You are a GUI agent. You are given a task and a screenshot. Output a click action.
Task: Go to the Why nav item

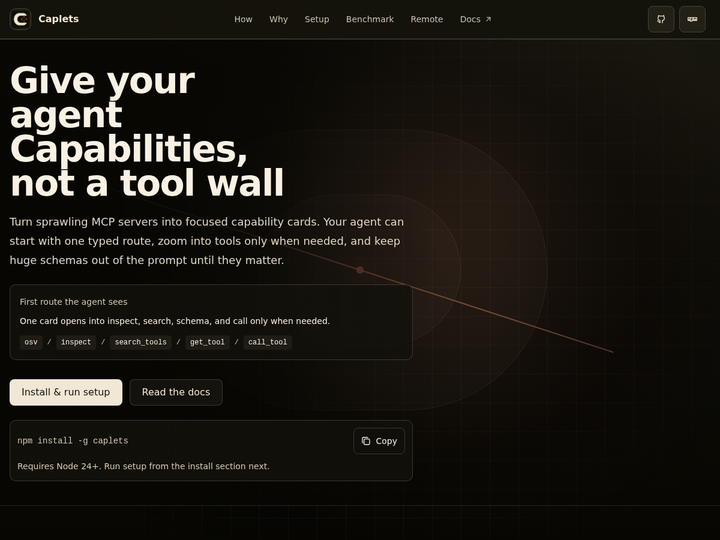(x=278, y=19)
